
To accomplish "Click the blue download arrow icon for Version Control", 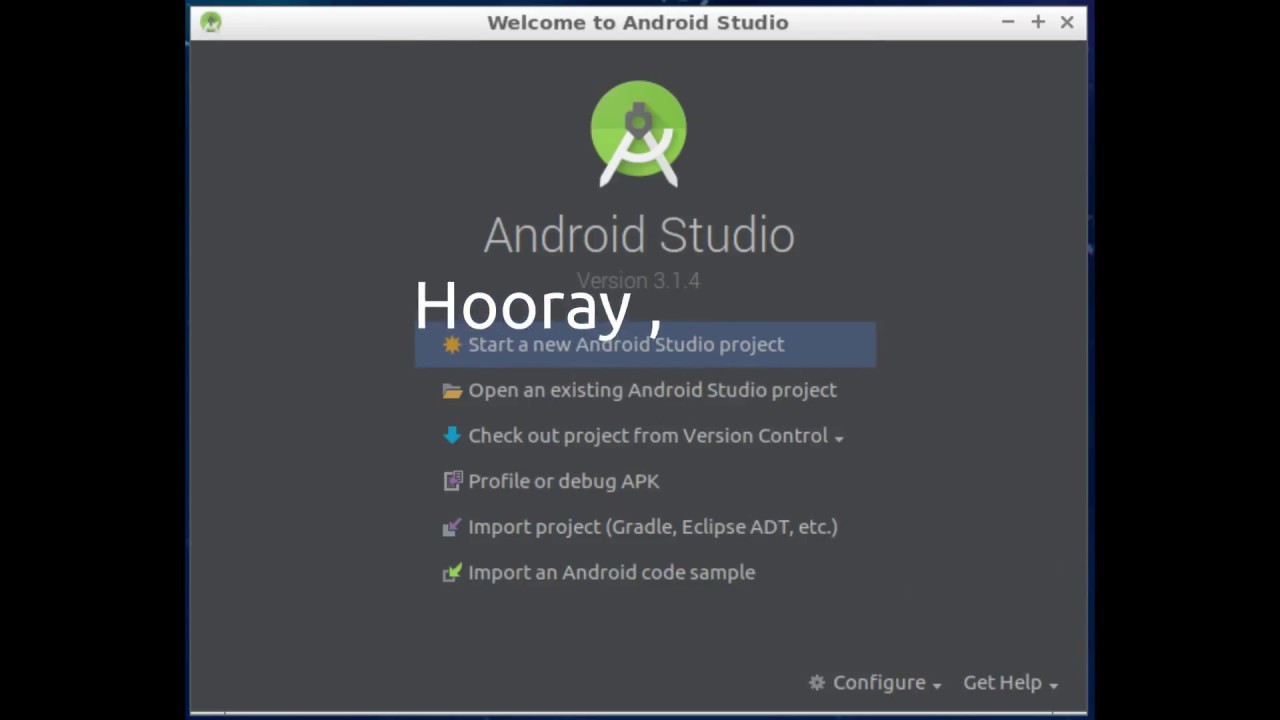I will (452, 435).
